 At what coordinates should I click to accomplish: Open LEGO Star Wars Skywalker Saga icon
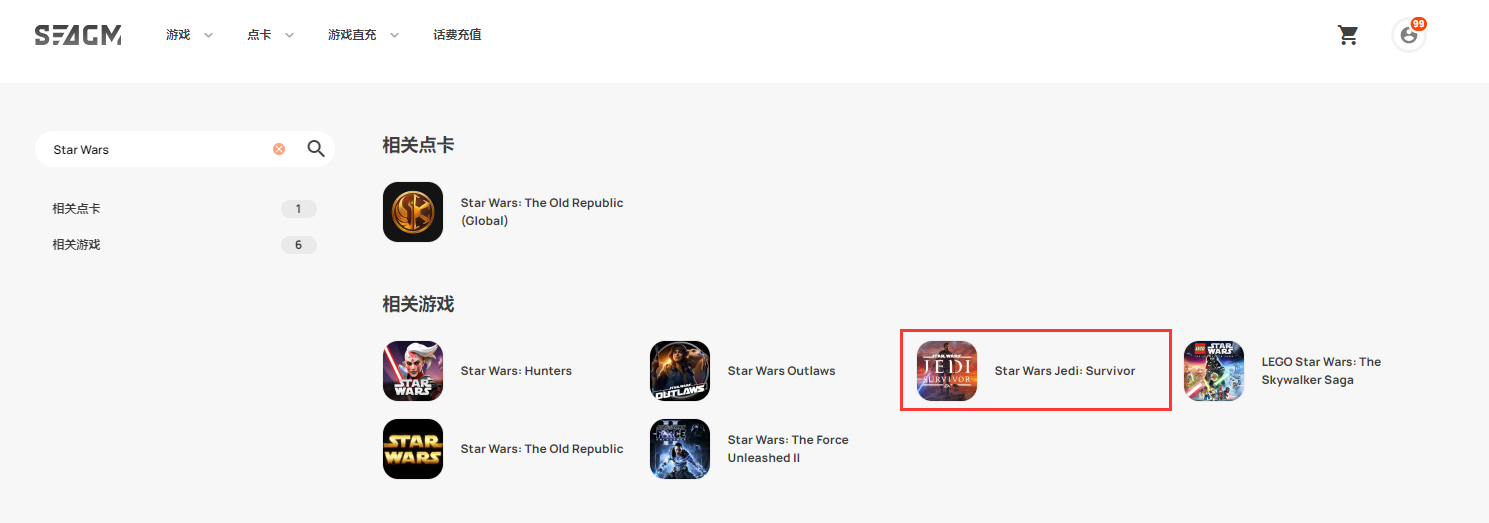point(1214,371)
